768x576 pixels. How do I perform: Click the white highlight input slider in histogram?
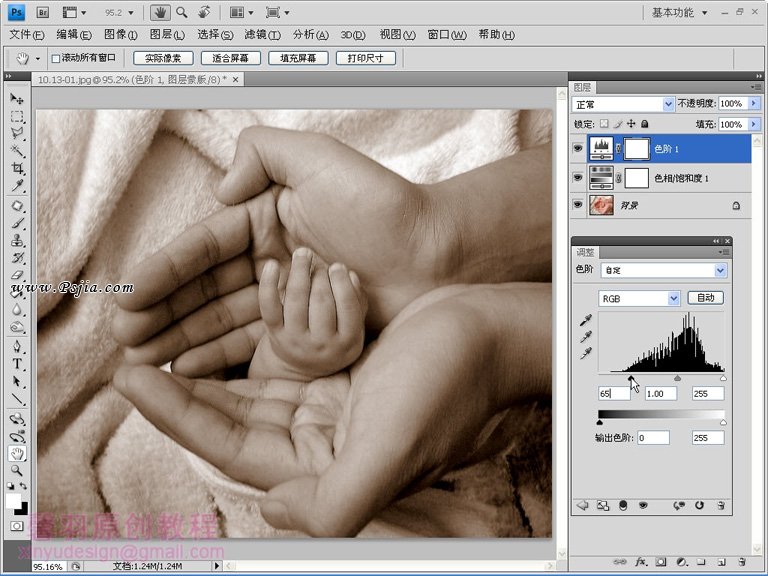pyautogui.click(x=723, y=378)
